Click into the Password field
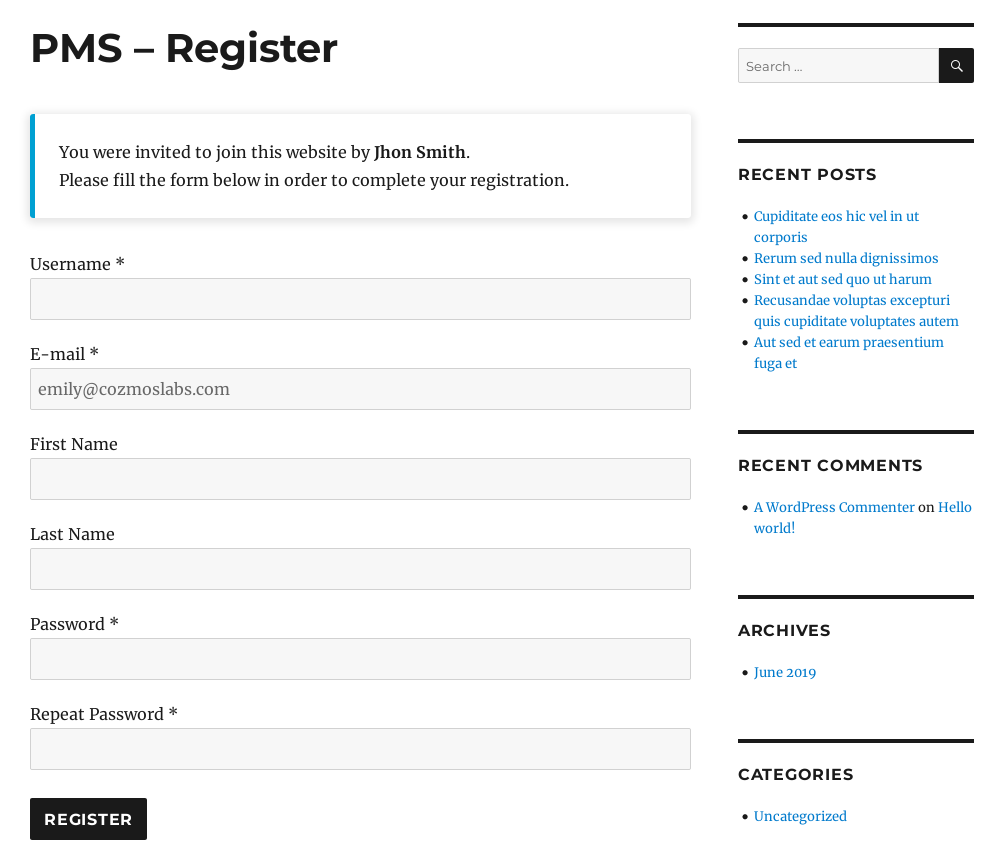Screen dimensions: 996x867 coord(360,659)
